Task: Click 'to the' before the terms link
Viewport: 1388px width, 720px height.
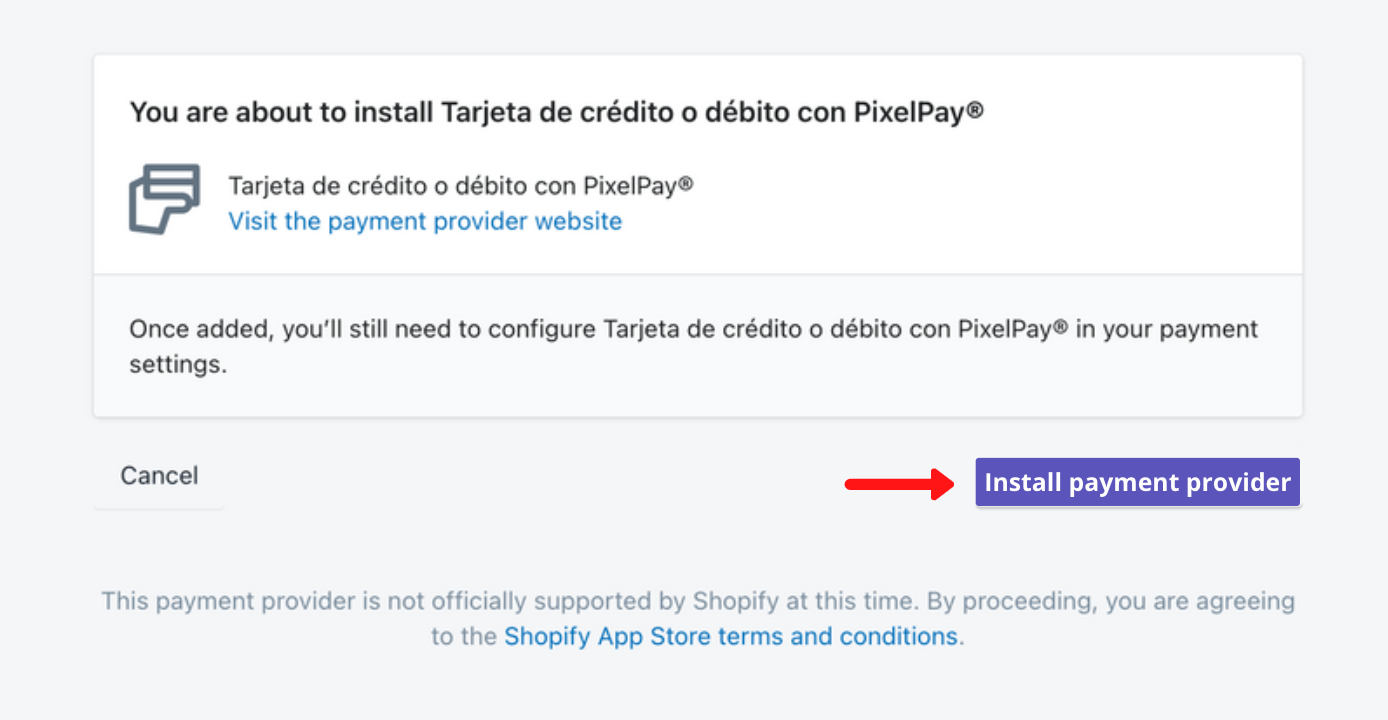Action: 464,636
